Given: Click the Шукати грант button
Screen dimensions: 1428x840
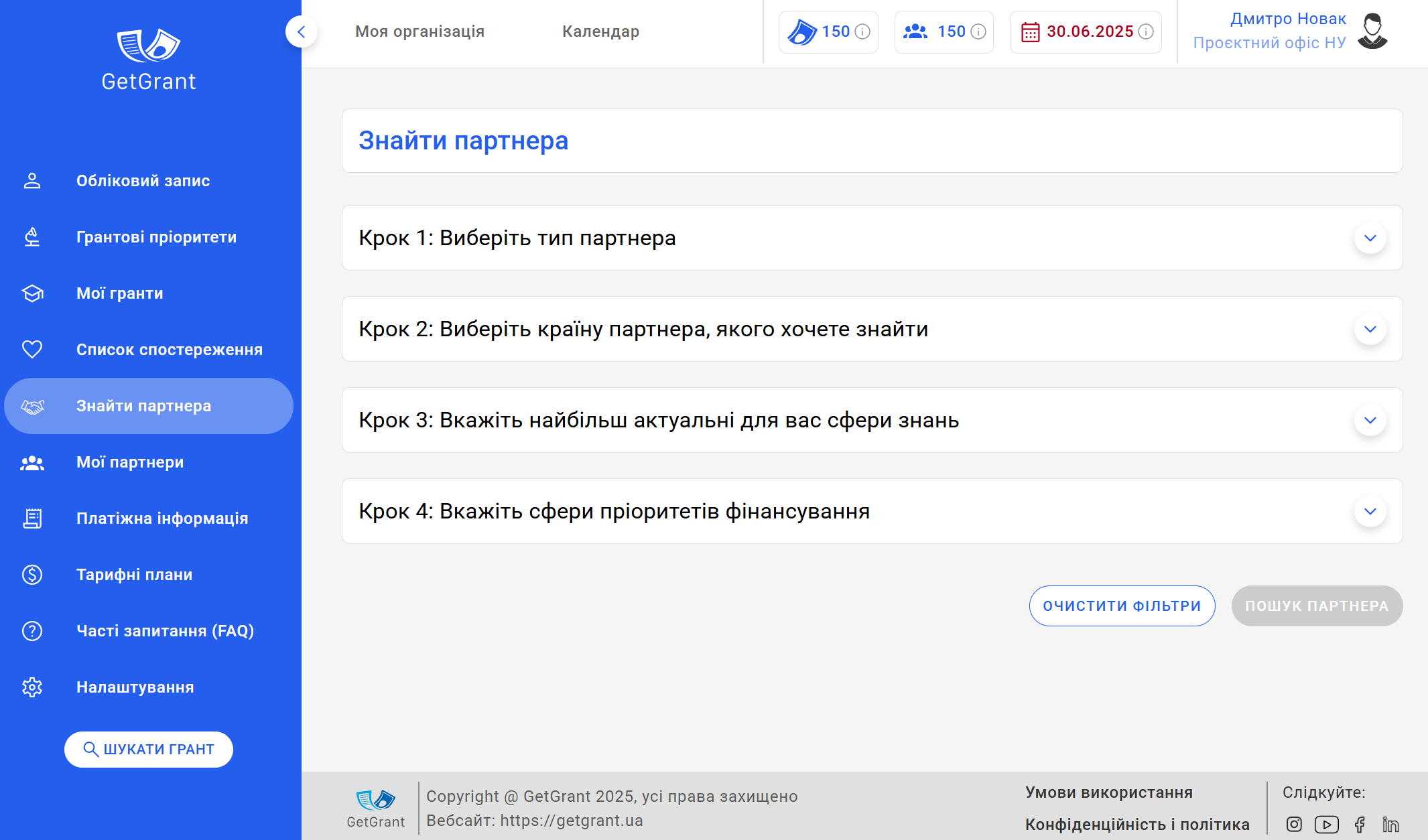Looking at the screenshot, I should point(149,750).
